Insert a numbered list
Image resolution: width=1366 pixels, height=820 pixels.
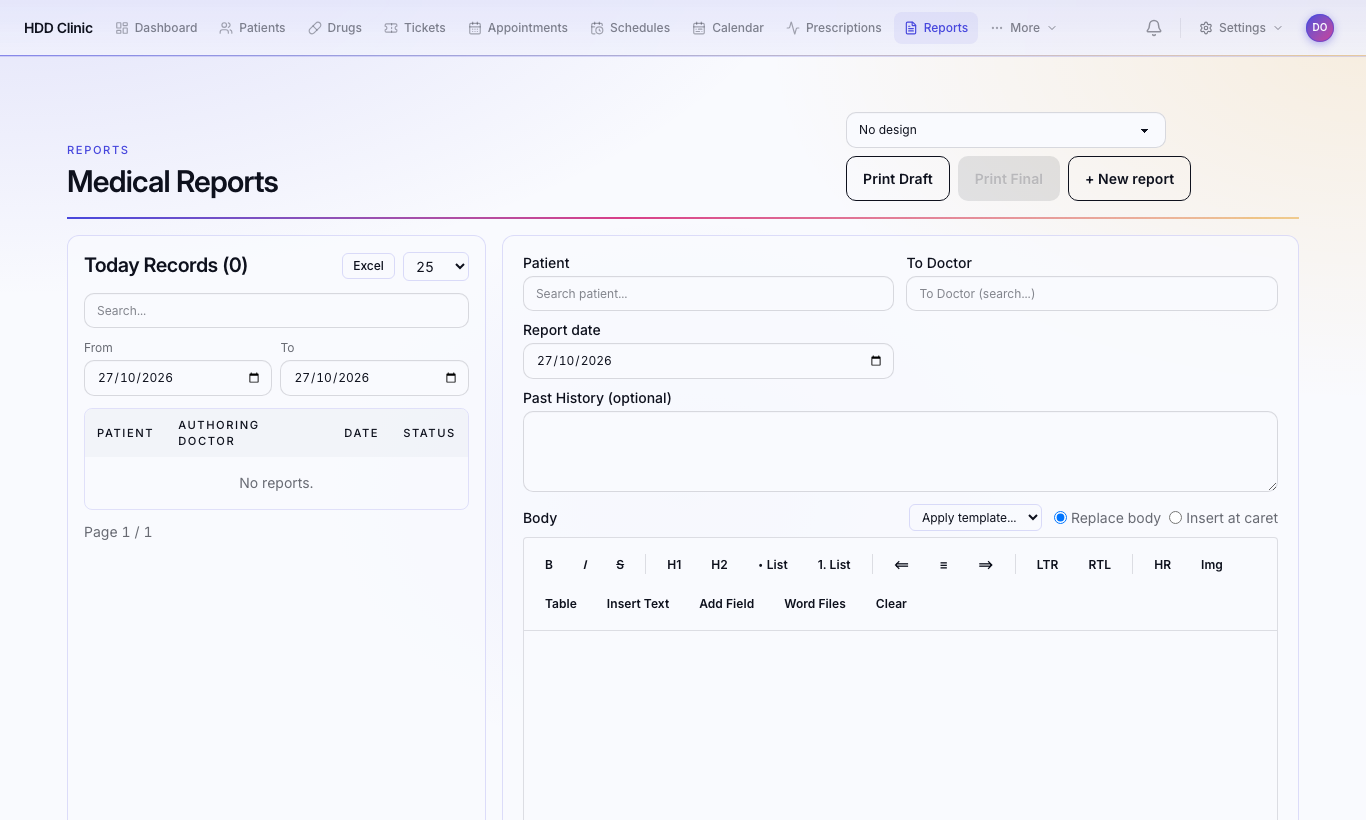tap(834, 565)
